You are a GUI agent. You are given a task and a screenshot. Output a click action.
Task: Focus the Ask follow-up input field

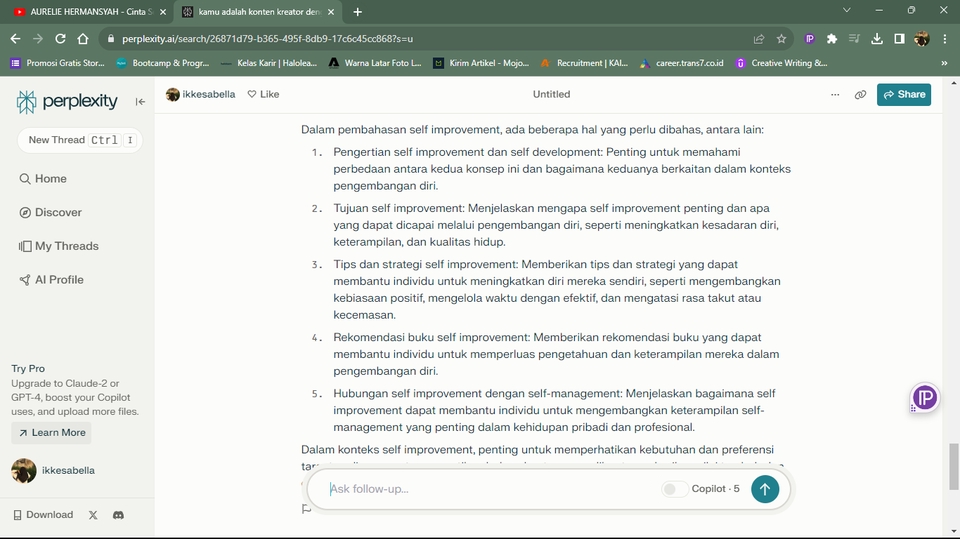click(x=490, y=489)
